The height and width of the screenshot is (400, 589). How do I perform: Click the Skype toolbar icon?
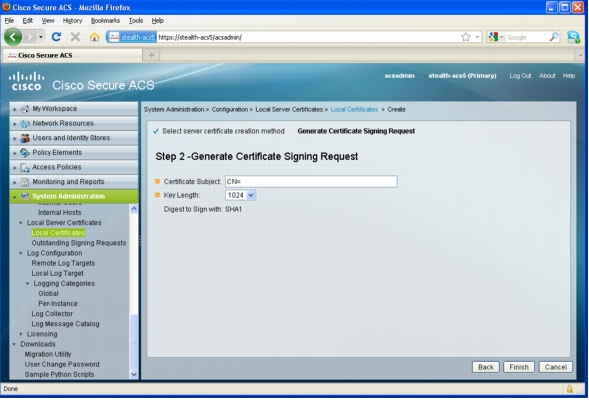point(573,37)
